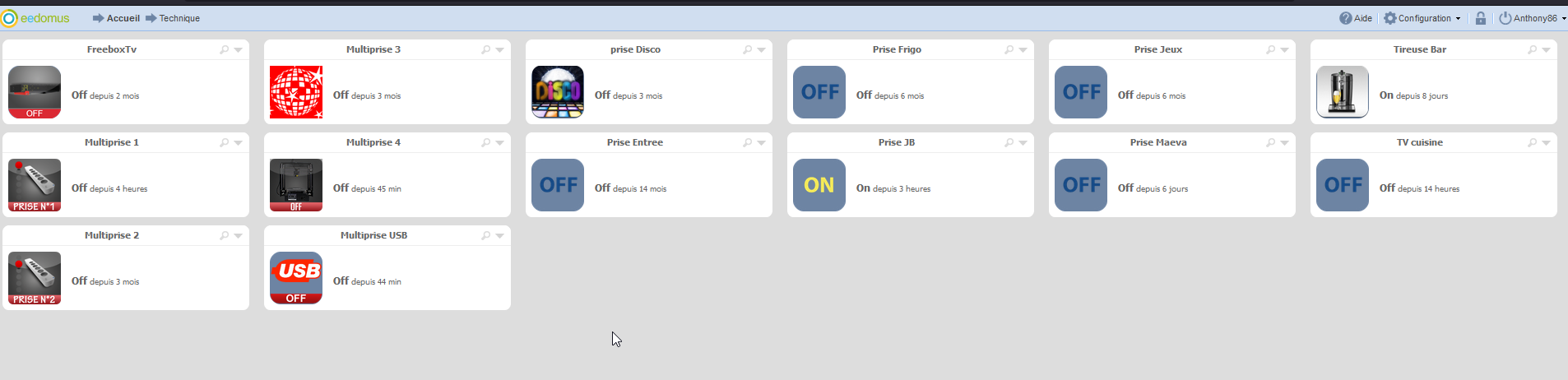Open the Configuration dropdown menu

coord(1422,18)
